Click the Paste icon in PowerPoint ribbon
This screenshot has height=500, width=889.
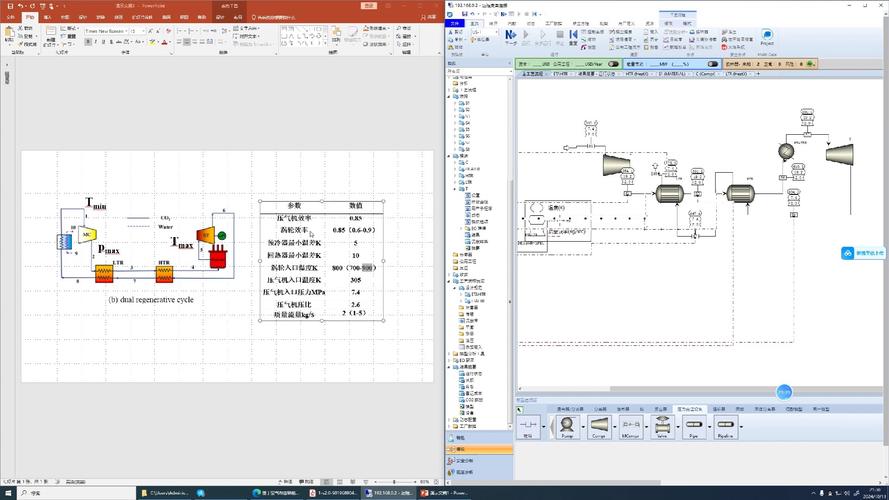(9, 33)
